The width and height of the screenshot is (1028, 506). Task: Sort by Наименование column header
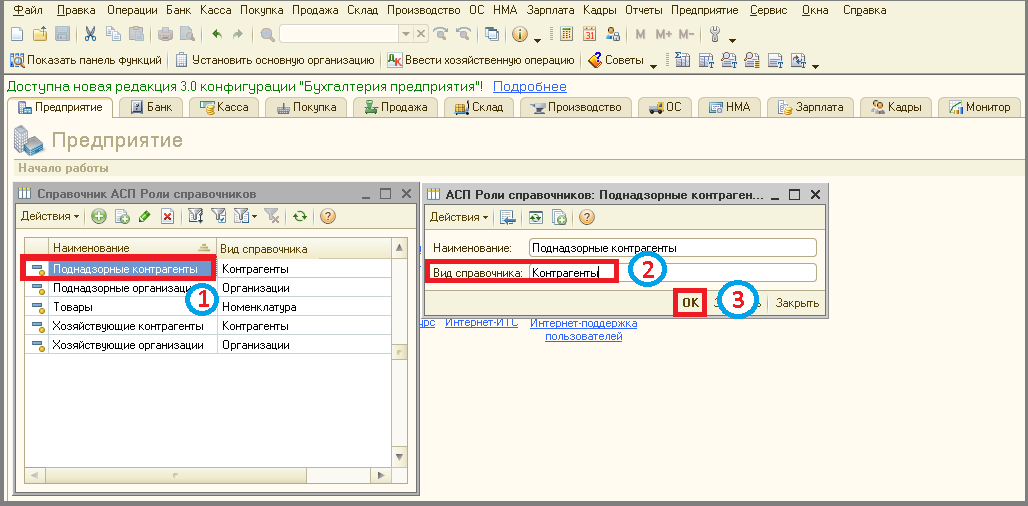tap(132, 248)
